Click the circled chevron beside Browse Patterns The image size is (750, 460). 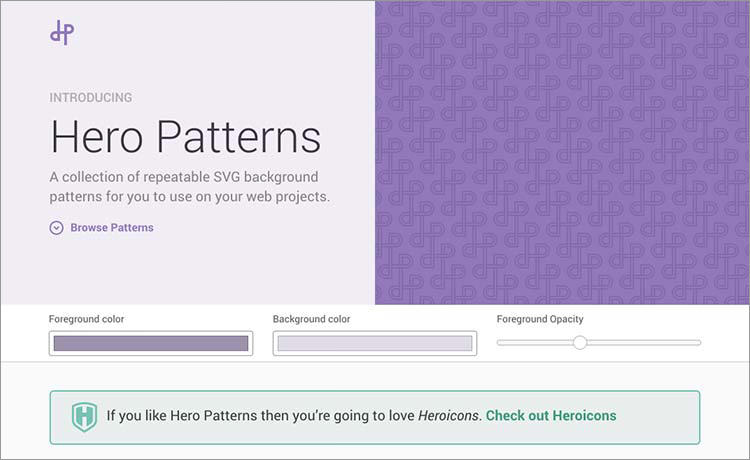56,228
